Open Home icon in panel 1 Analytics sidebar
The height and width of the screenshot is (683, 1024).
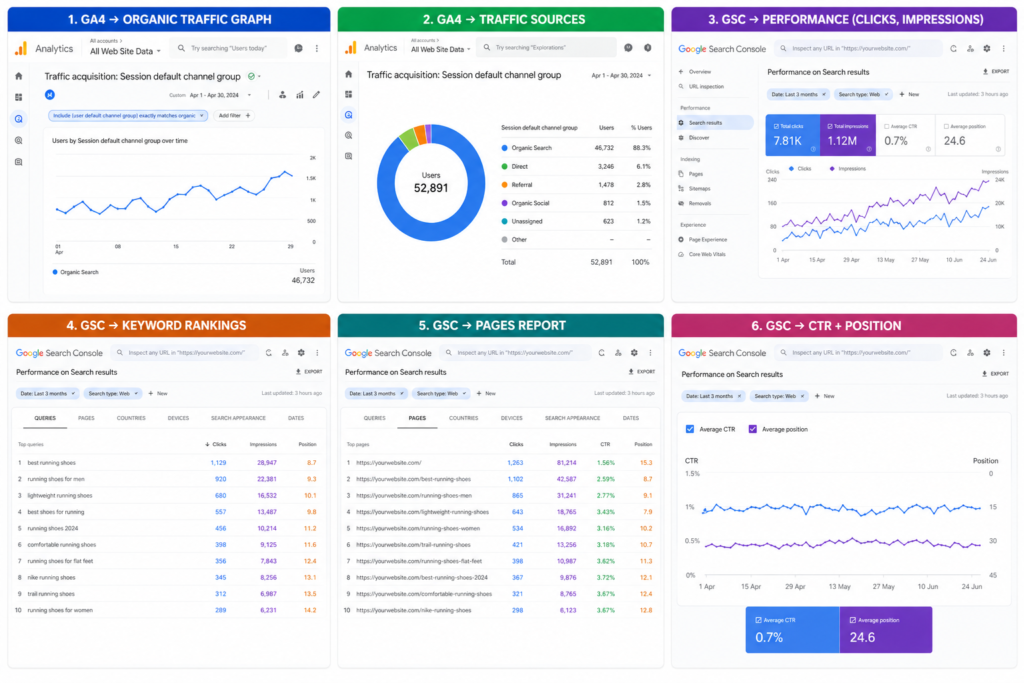(18, 76)
